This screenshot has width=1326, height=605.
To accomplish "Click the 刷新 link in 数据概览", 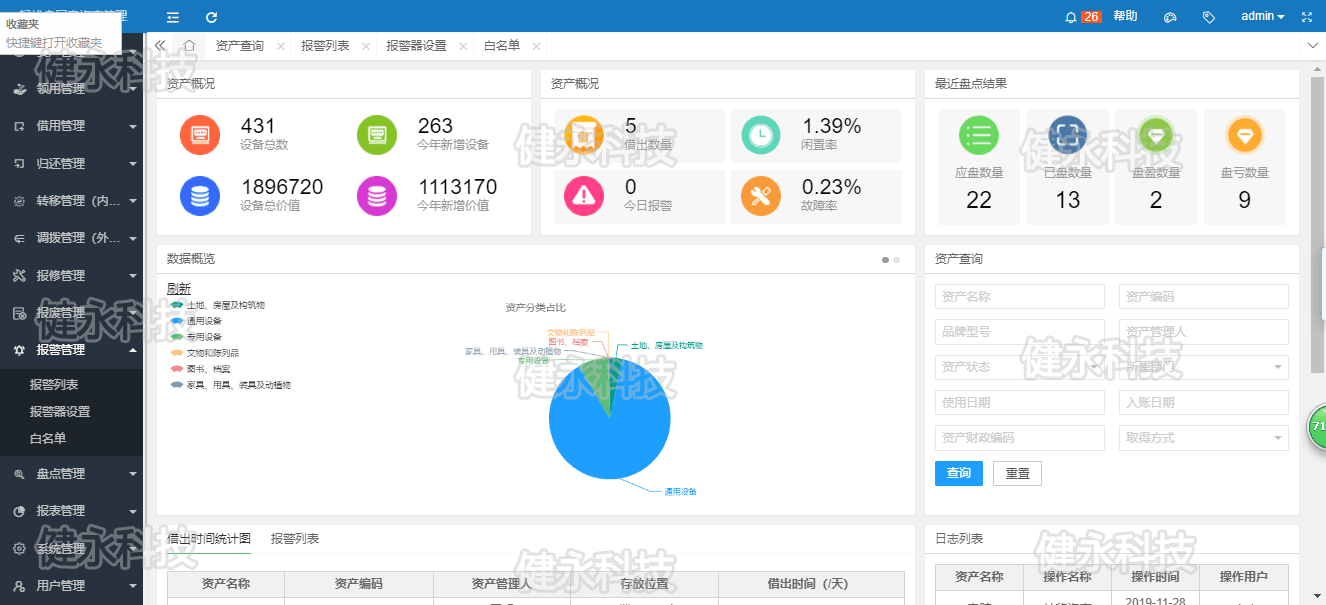I will tap(178, 289).
